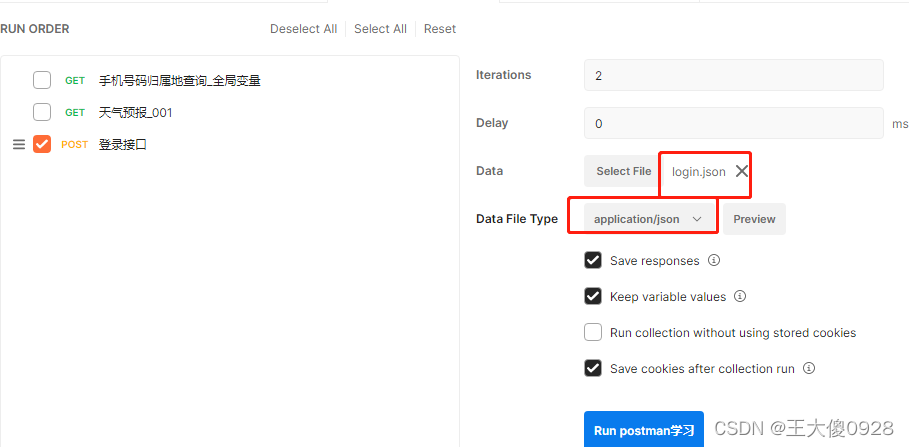Run the postman学习 collection
Viewport: 909px width, 447px height.
click(643, 431)
